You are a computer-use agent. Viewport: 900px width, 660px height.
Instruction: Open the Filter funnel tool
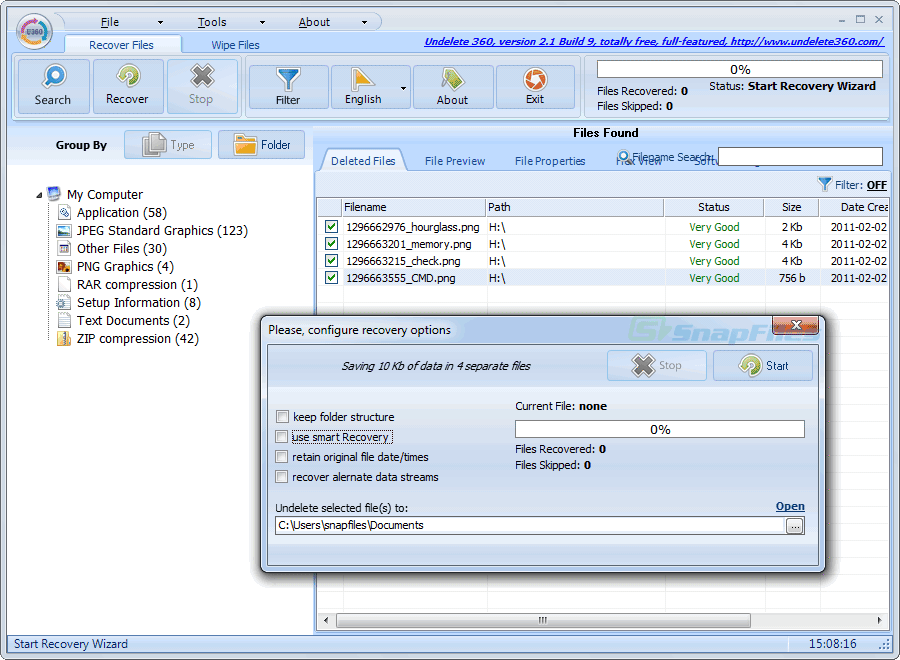[x=288, y=87]
